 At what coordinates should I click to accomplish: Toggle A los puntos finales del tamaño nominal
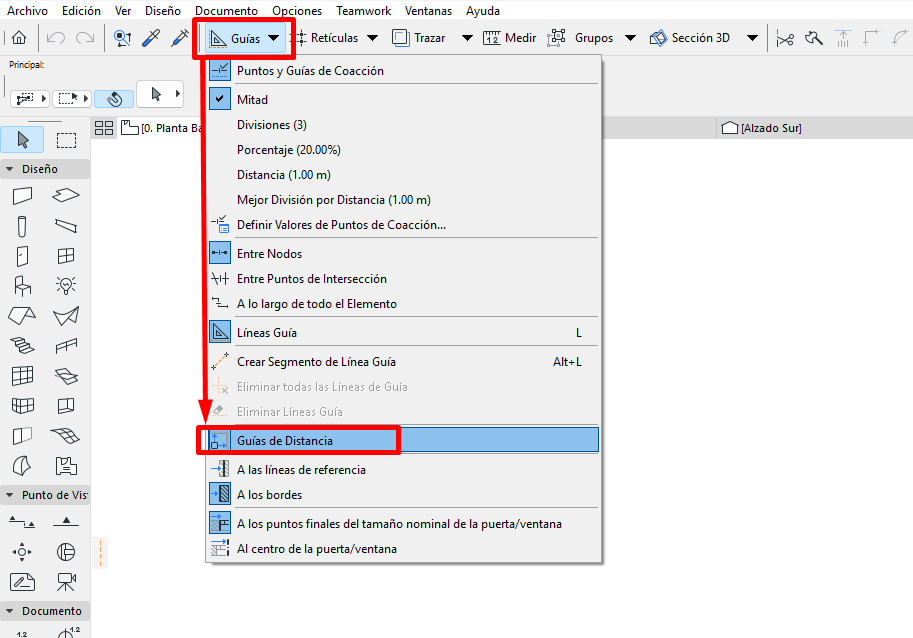click(x=403, y=524)
